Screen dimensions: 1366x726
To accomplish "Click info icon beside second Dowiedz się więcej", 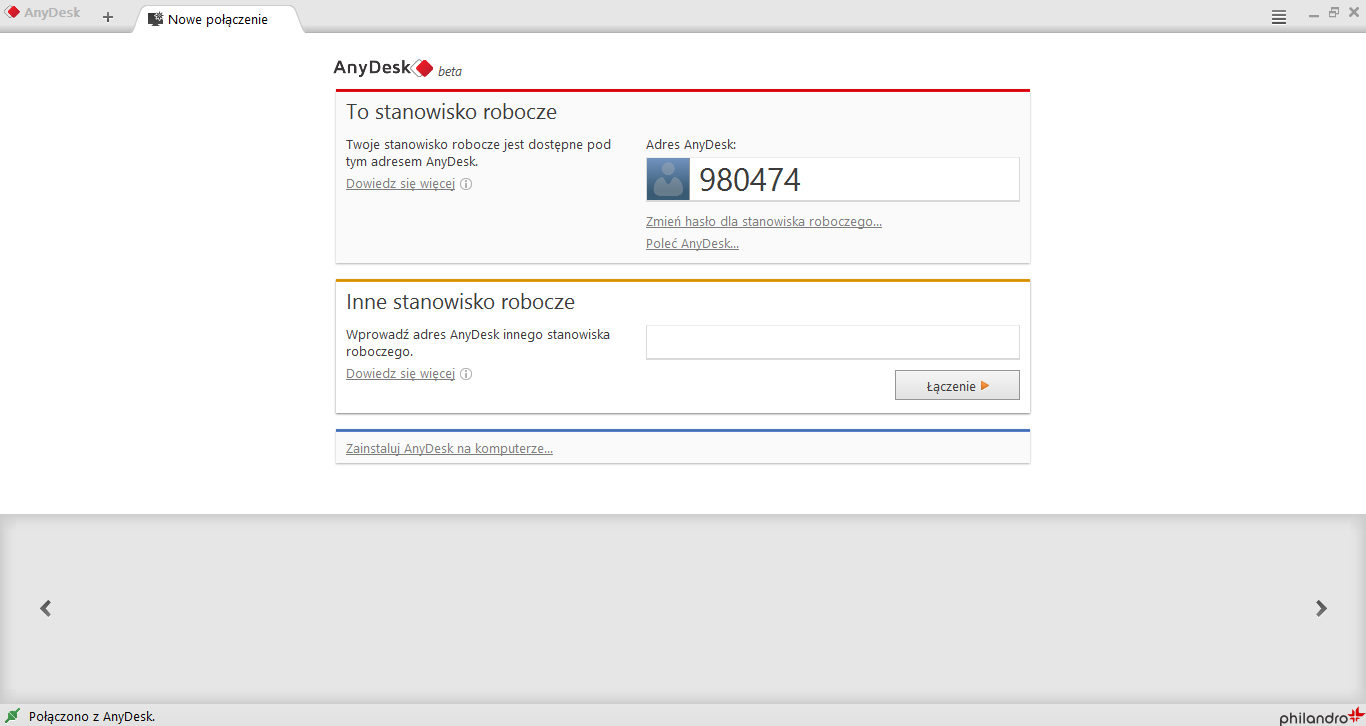I will click(x=466, y=374).
